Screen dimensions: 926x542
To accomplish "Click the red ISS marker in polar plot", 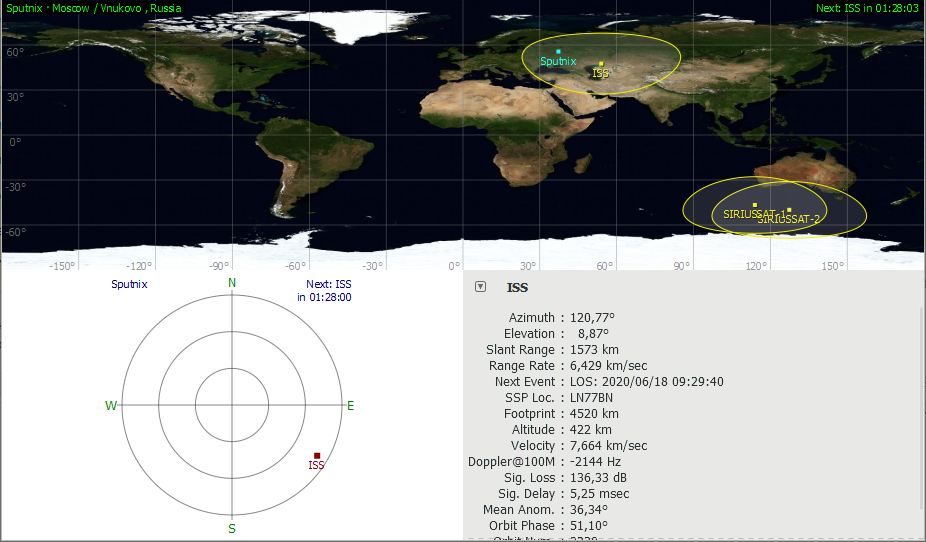I will tap(317, 456).
